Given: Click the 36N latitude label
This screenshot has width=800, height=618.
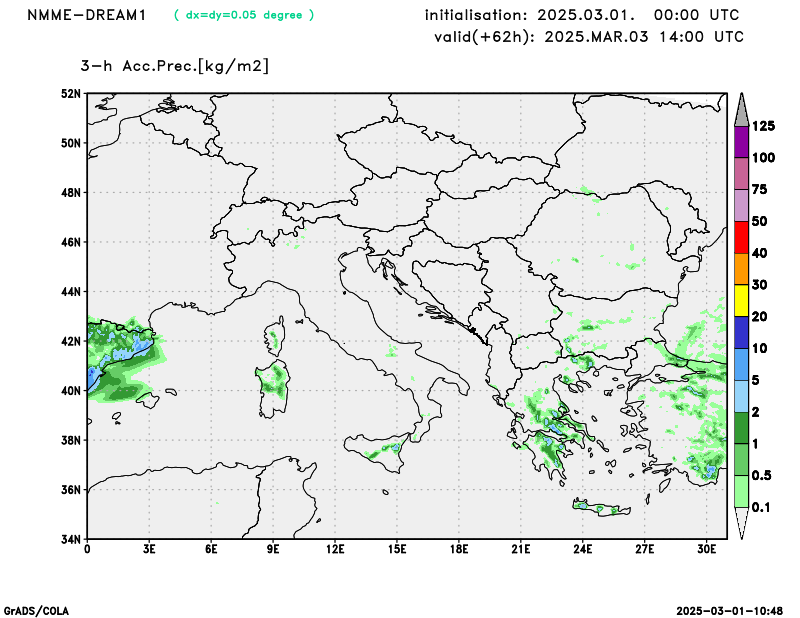Looking at the screenshot, I should click(x=71, y=490).
